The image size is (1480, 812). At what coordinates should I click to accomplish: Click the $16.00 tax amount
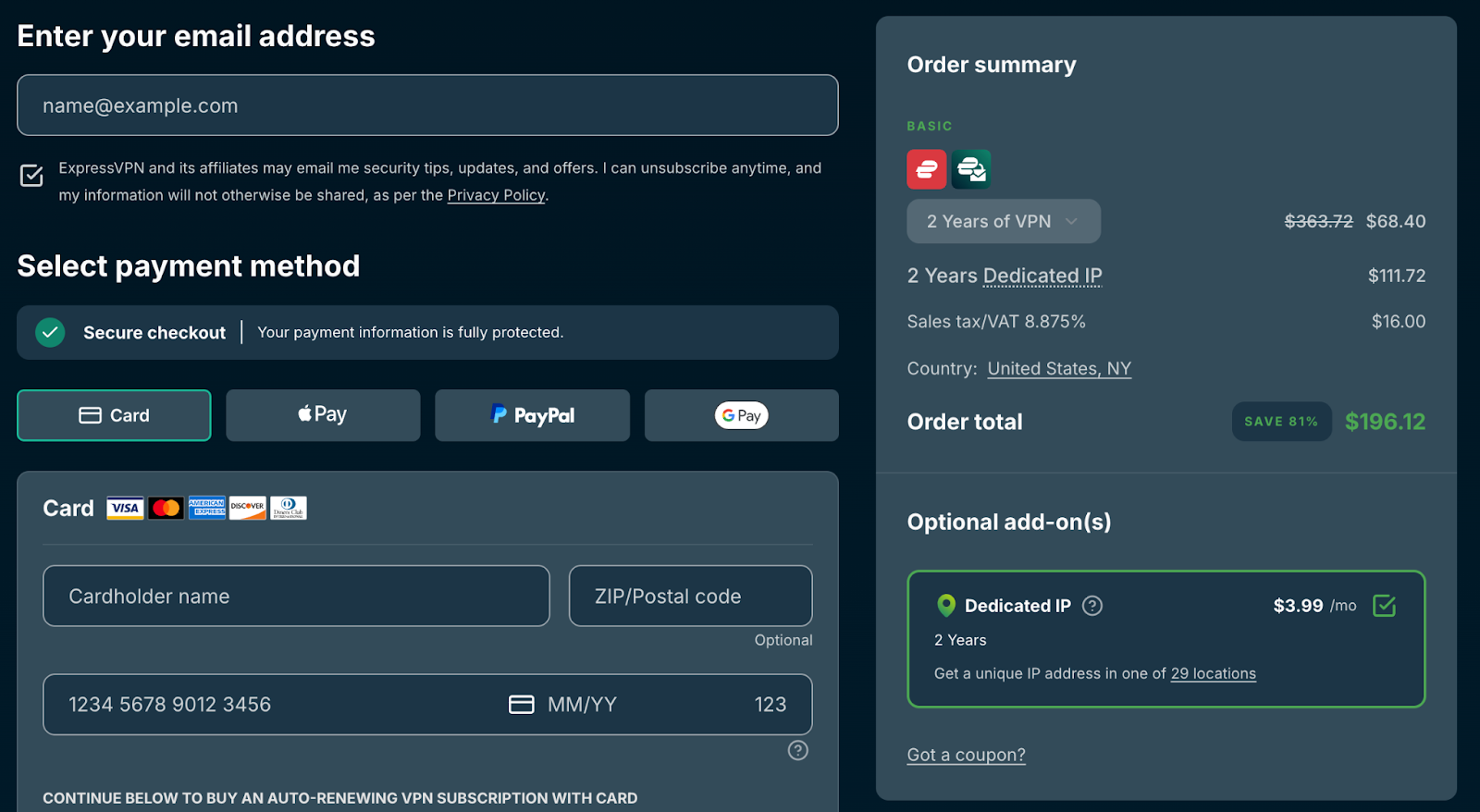[1399, 322]
